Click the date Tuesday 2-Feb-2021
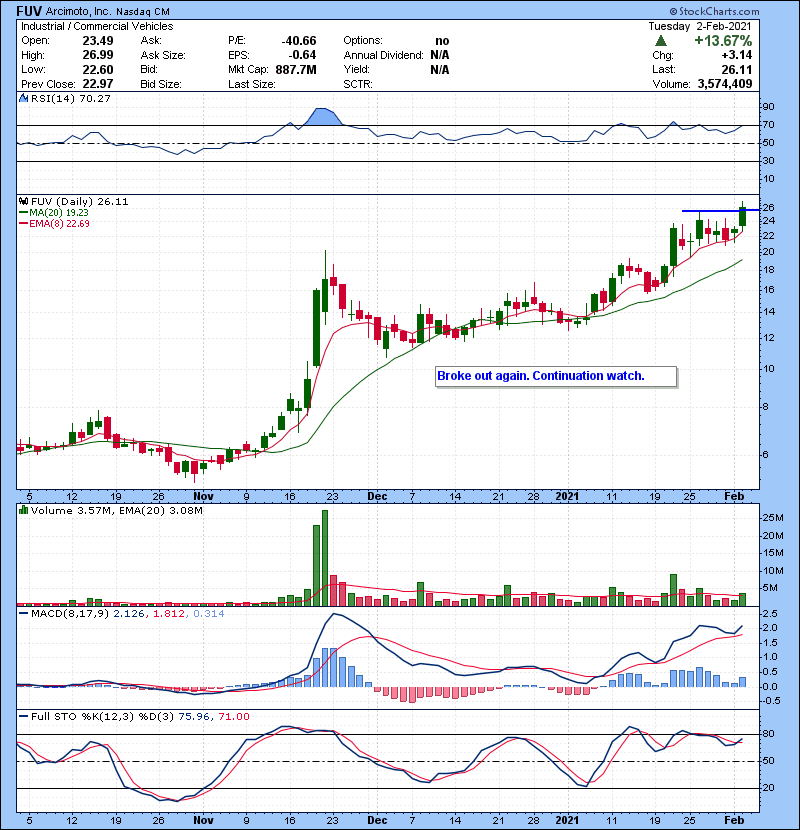Screen dimensions: 800x830 (700, 26)
